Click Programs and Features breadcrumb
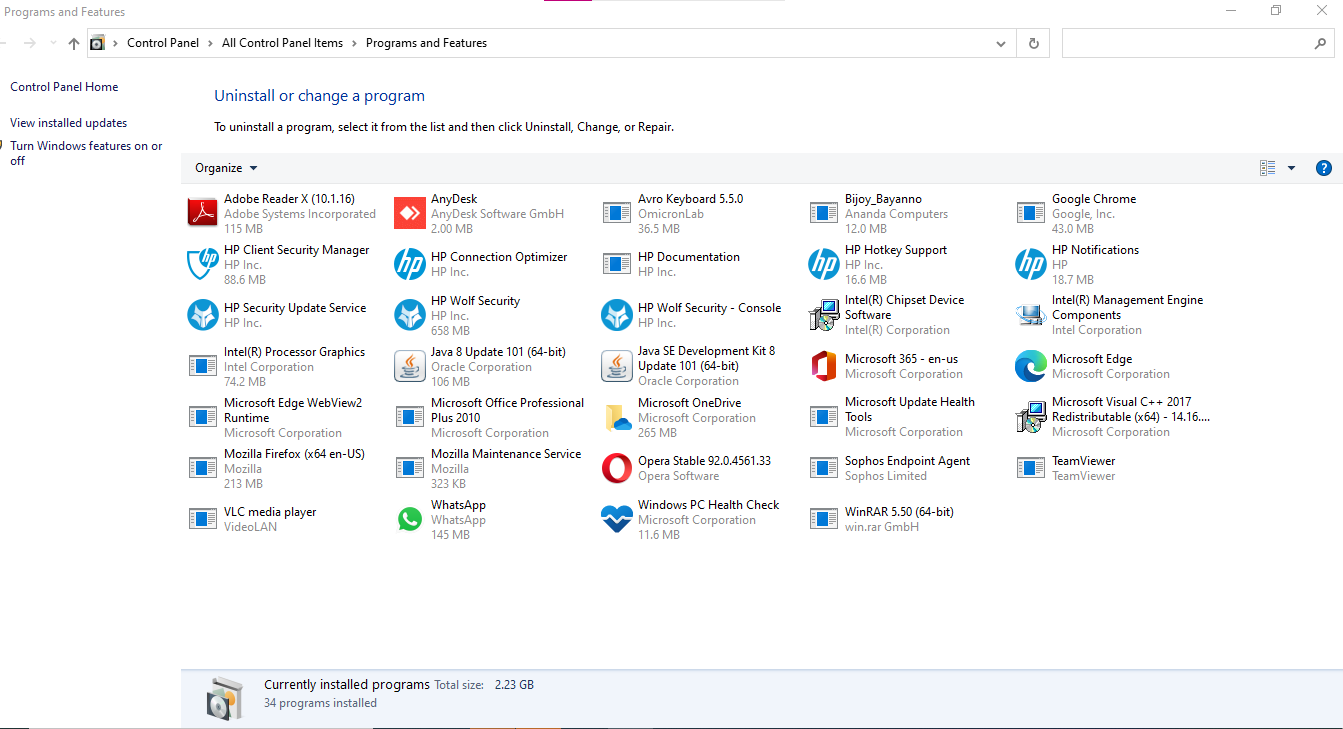Image resolution: width=1343 pixels, height=729 pixels. click(x=426, y=43)
